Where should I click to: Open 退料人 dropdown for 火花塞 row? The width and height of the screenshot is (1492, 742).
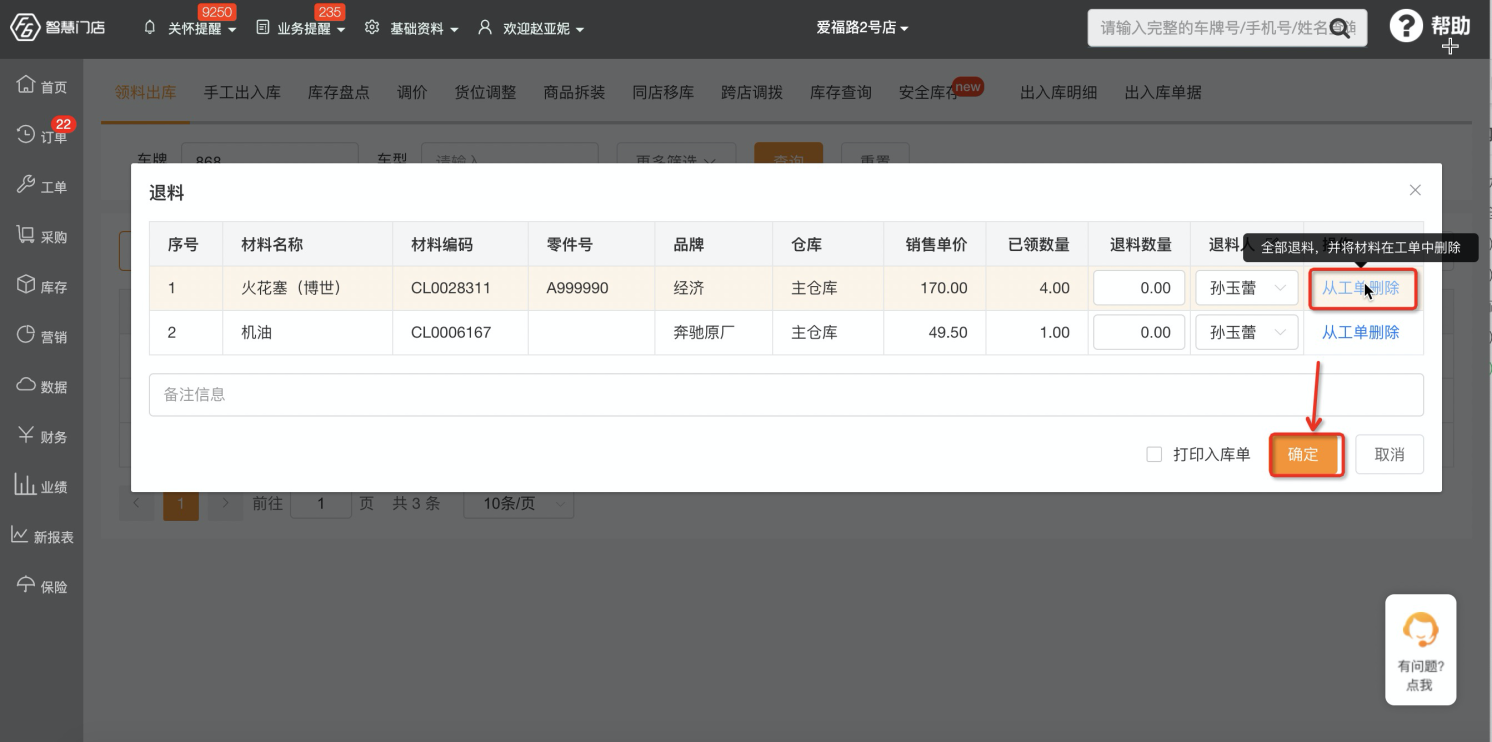(x=1246, y=288)
